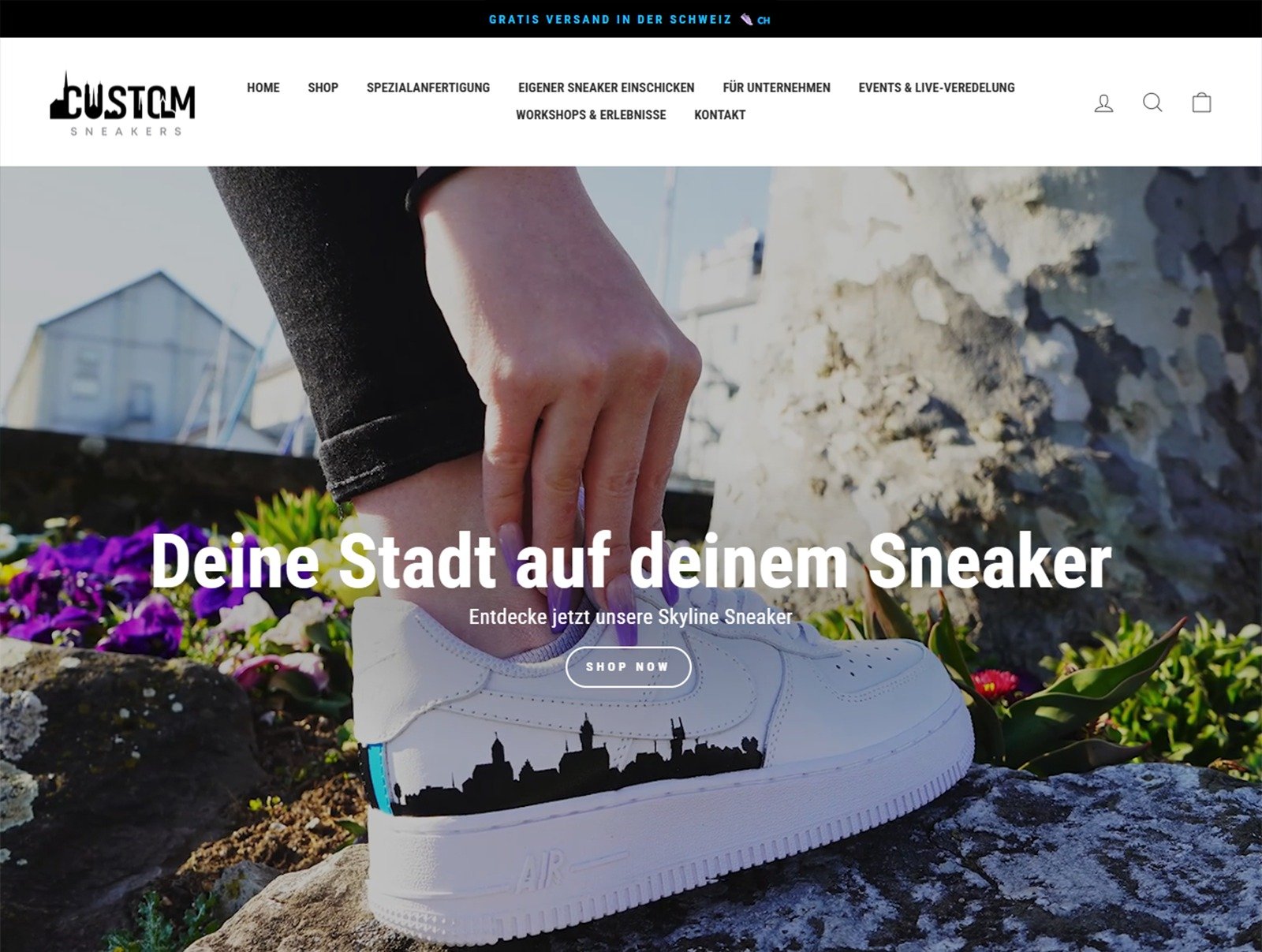The width and height of the screenshot is (1262, 952).
Task: Open the account login icon
Action: pyautogui.click(x=1103, y=103)
